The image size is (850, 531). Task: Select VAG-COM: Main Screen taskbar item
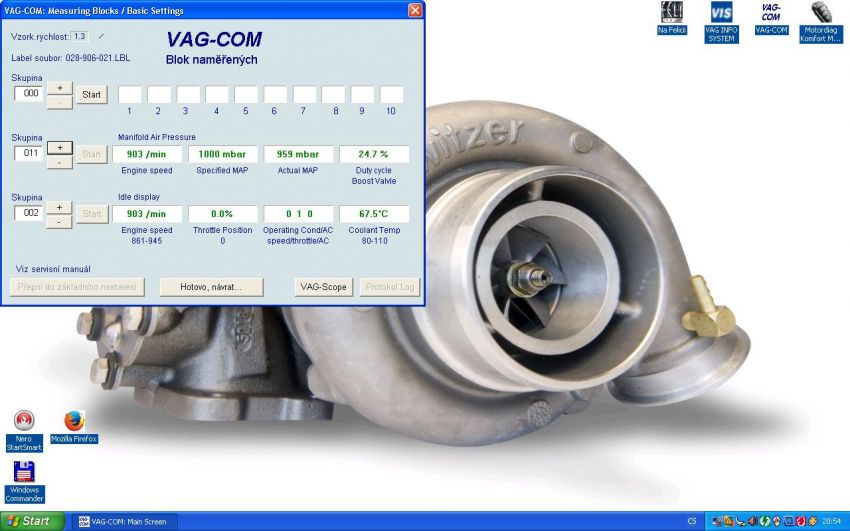(x=127, y=522)
